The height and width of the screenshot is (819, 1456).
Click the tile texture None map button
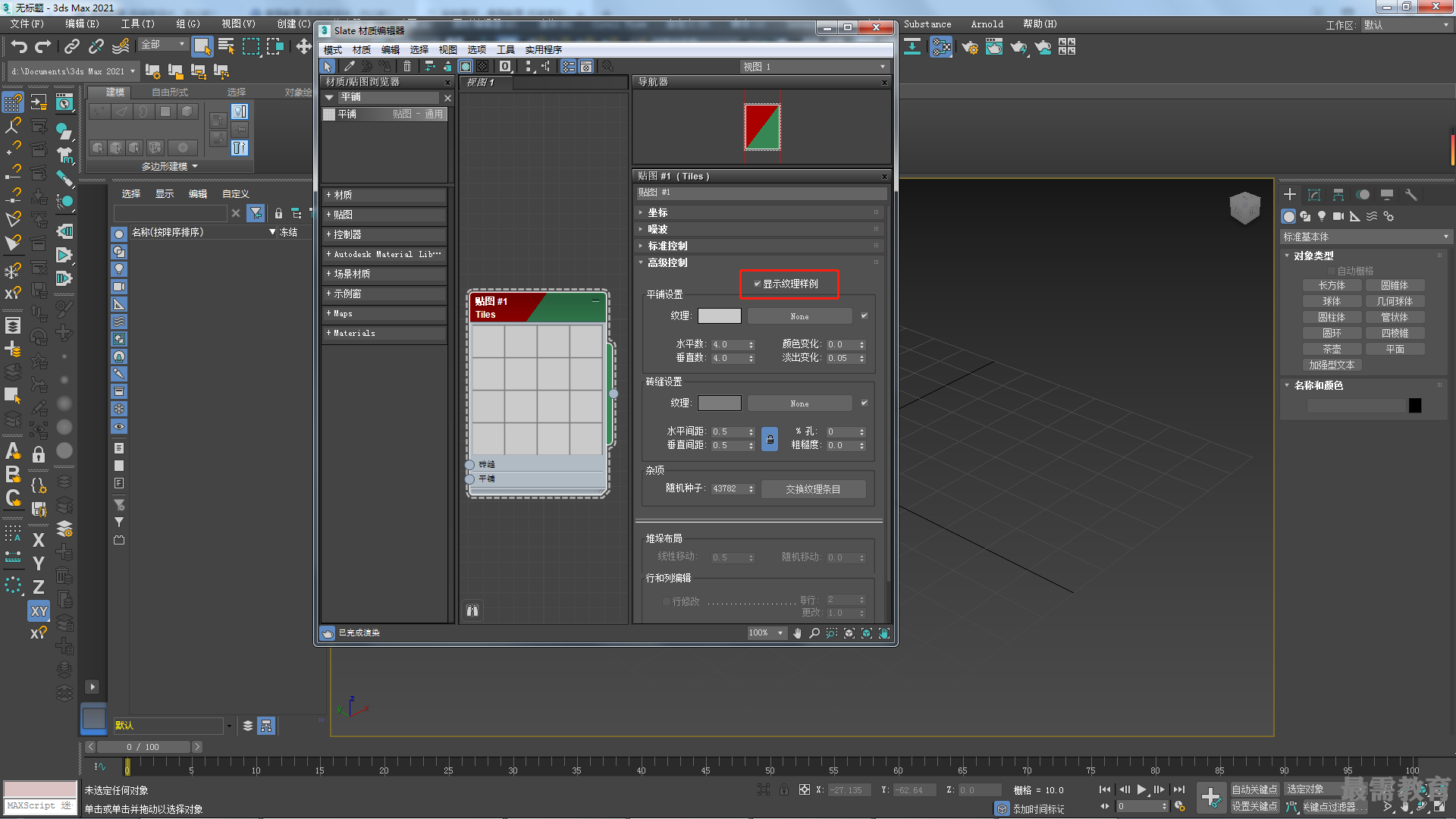799,316
